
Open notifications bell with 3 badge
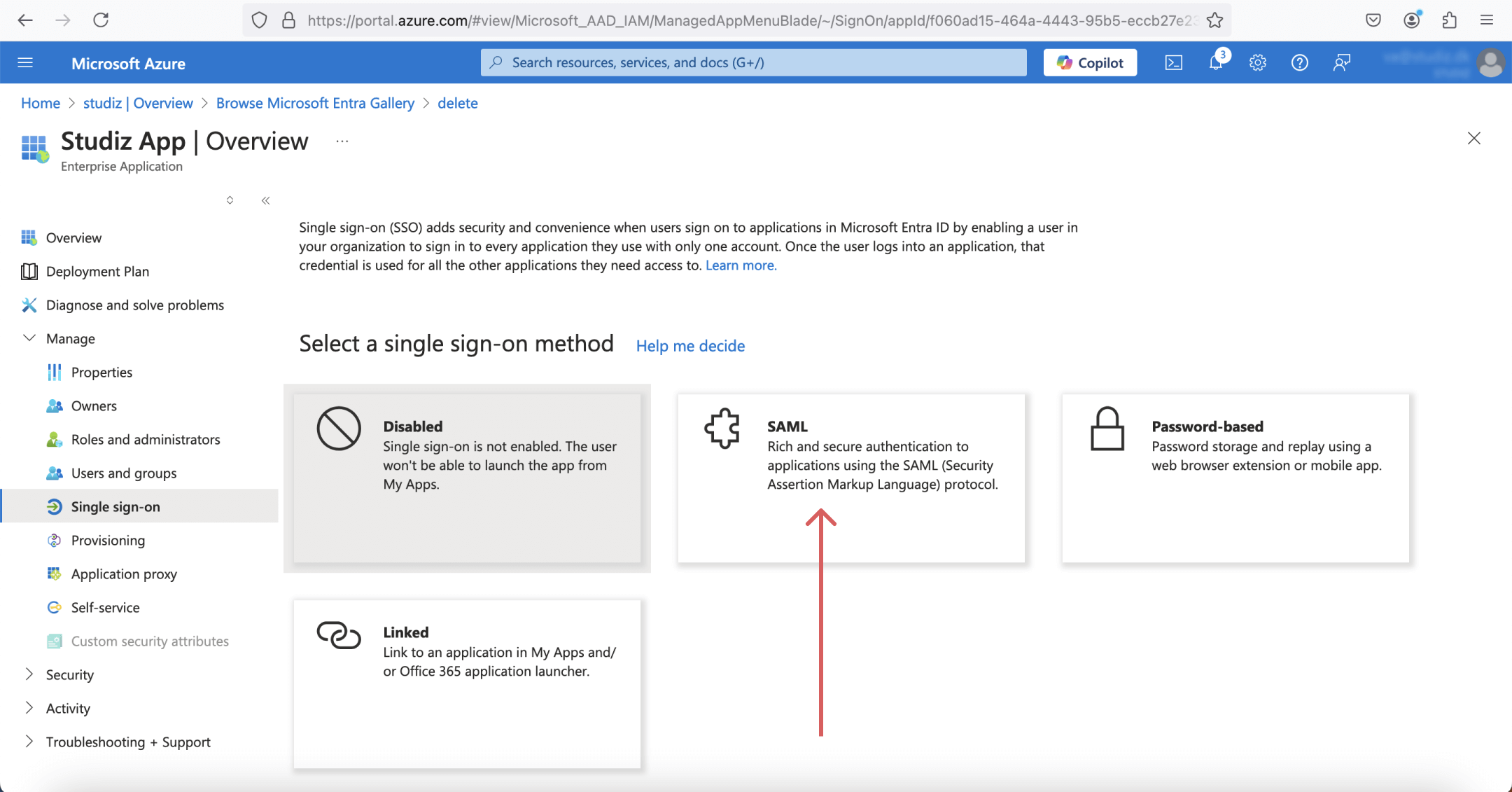(x=1217, y=62)
